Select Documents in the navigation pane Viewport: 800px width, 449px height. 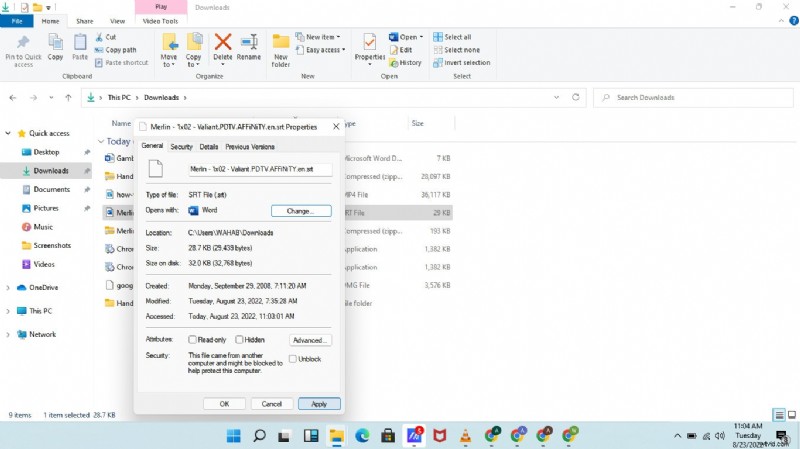(51, 189)
